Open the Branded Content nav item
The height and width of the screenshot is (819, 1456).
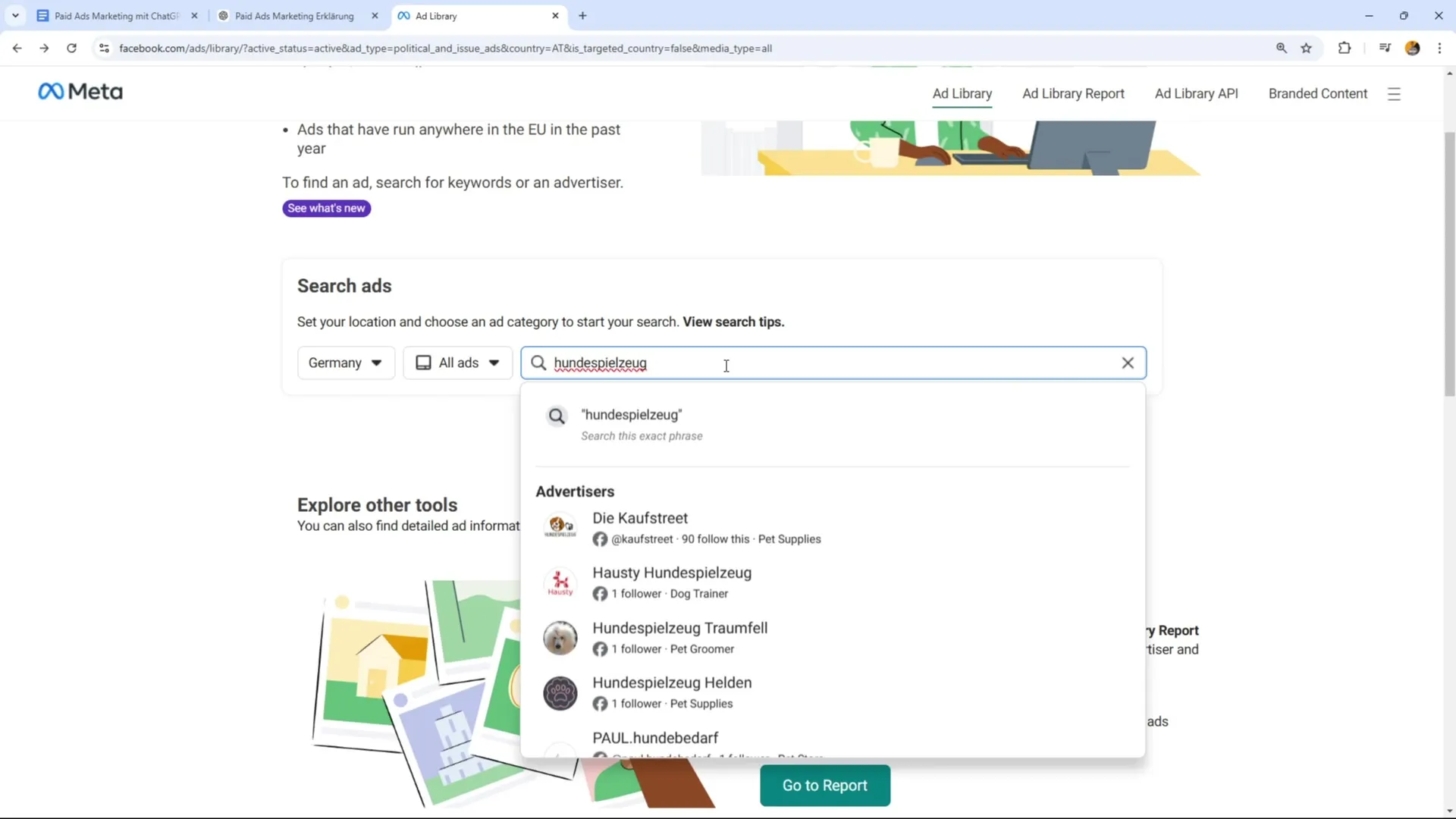click(x=1318, y=94)
